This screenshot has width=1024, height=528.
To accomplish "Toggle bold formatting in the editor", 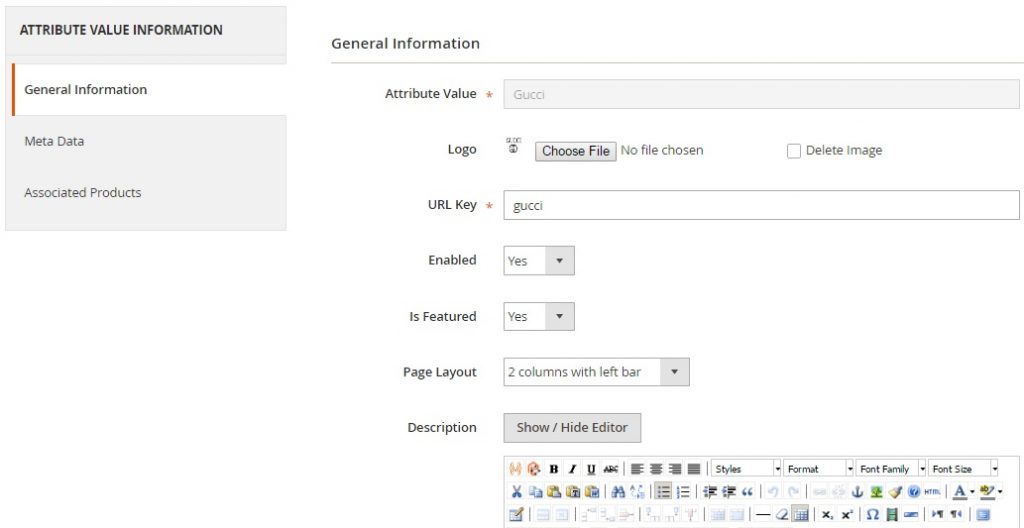I will 554,469.
